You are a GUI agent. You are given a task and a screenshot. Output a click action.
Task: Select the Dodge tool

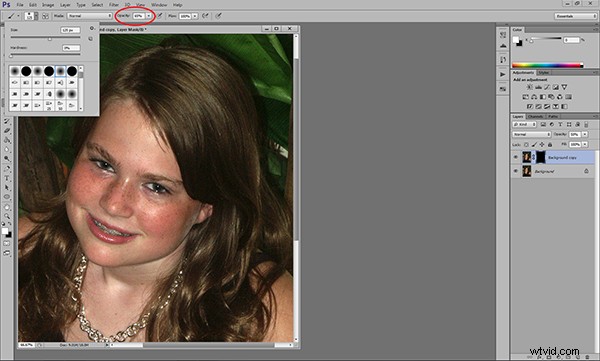(7, 158)
